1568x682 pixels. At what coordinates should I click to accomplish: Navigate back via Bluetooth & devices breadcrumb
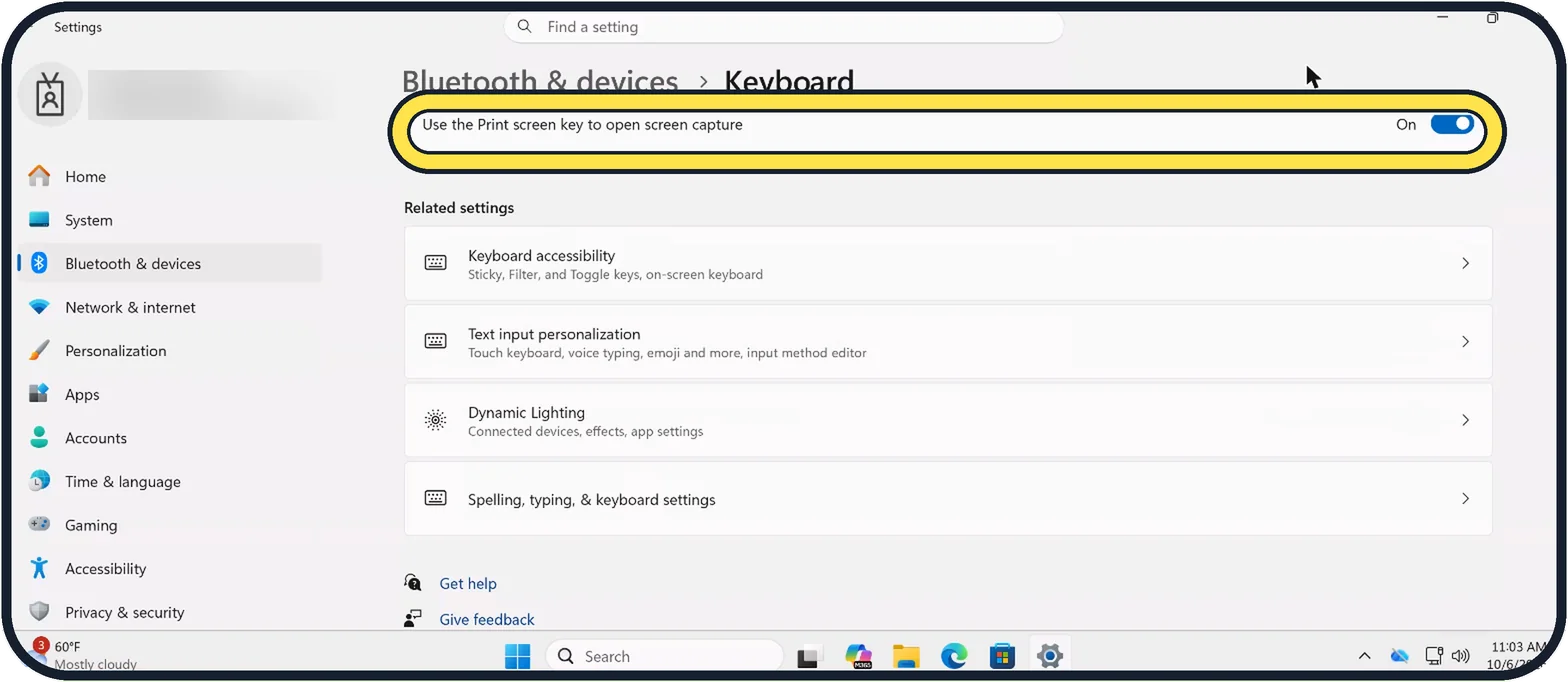tap(540, 81)
